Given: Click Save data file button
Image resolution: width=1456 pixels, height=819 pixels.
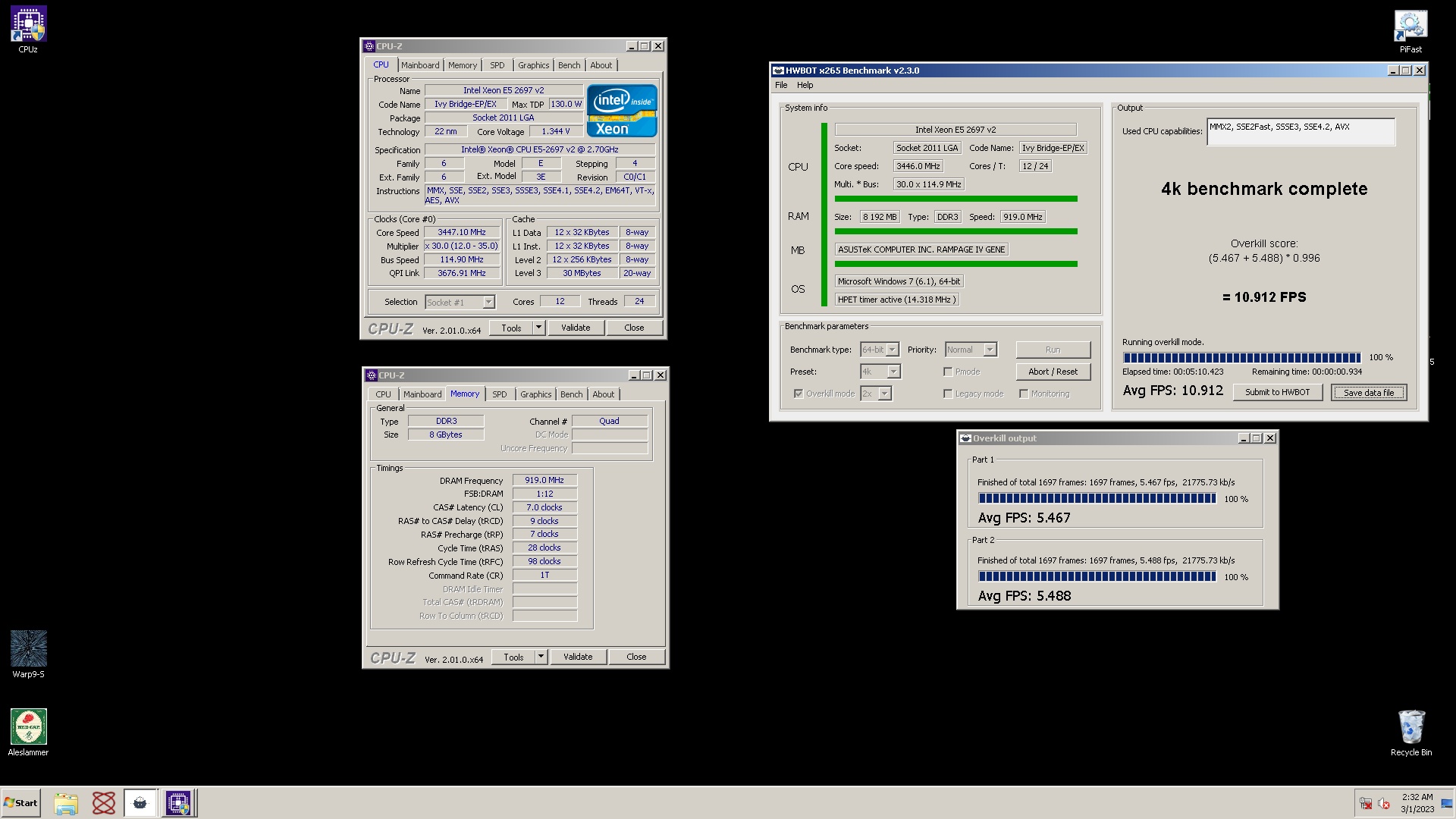Looking at the screenshot, I should (1369, 392).
